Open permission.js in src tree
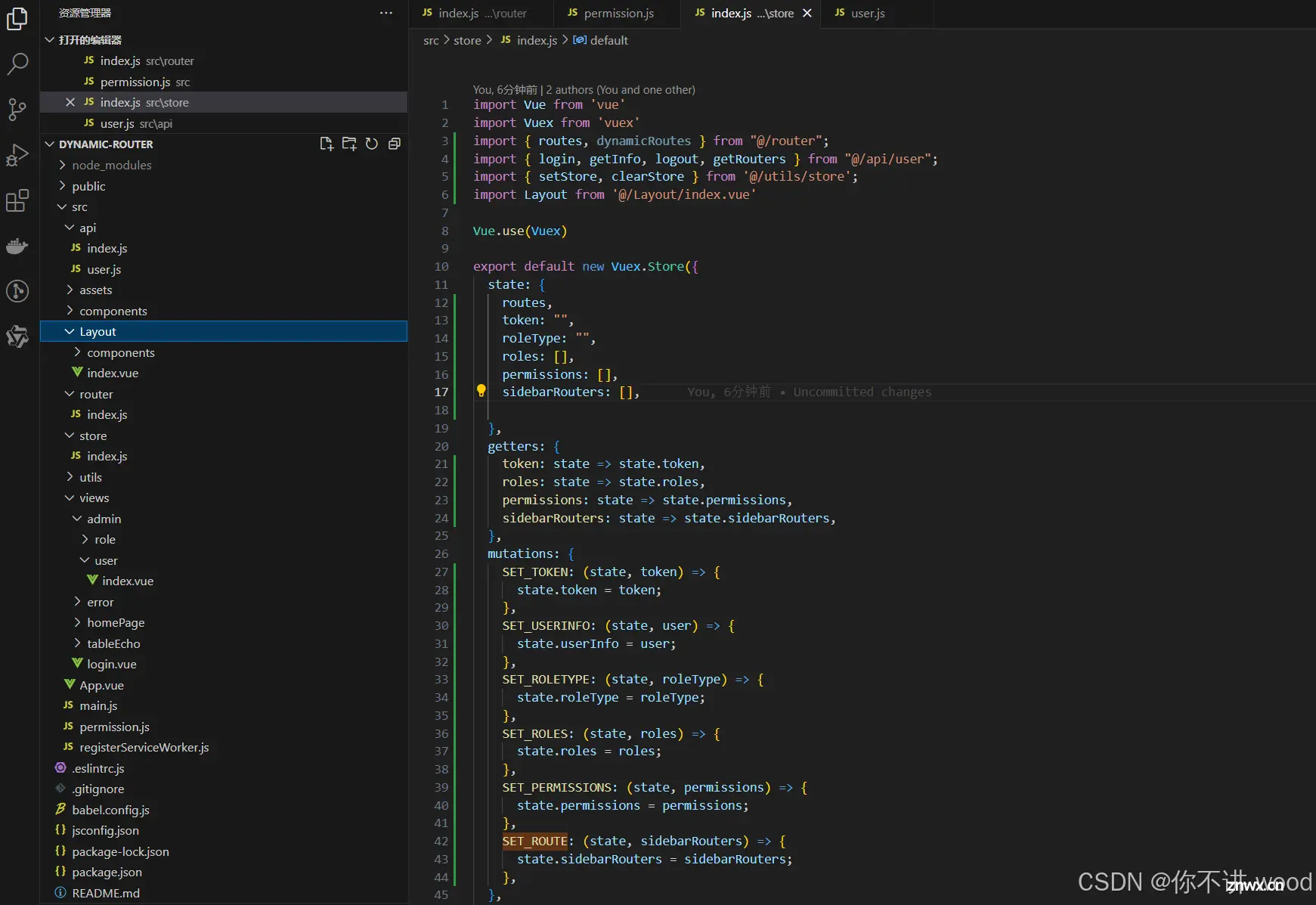The image size is (1316, 905). tap(224, 727)
